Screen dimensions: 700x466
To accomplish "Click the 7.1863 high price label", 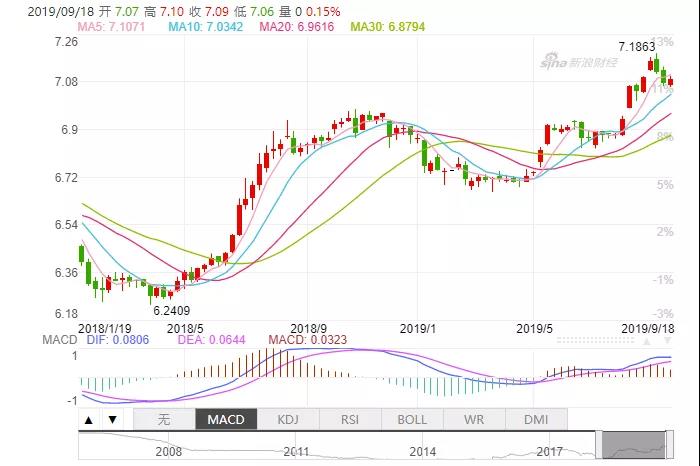I will pos(636,47).
